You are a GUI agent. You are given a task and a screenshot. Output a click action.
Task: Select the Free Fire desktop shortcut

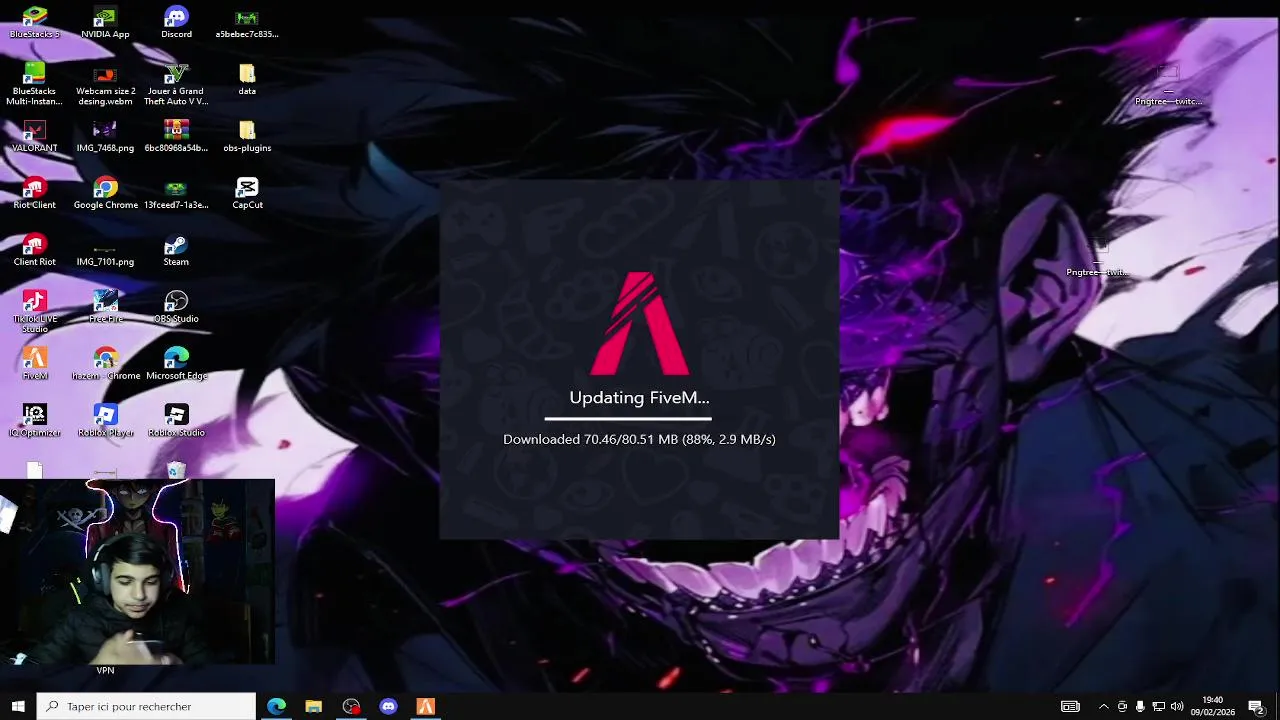(x=105, y=308)
